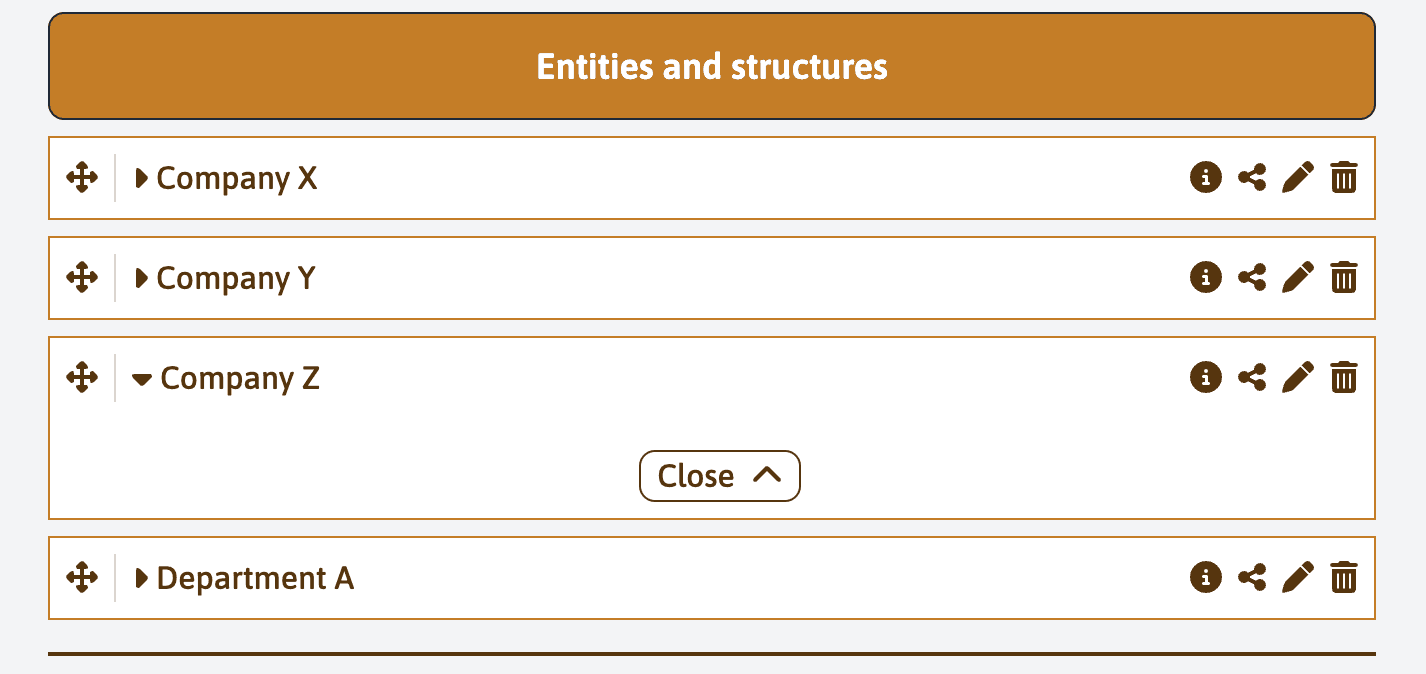This screenshot has height=674, width=1426.
Task: Expand the Department A entry
Action: (142, 577)
